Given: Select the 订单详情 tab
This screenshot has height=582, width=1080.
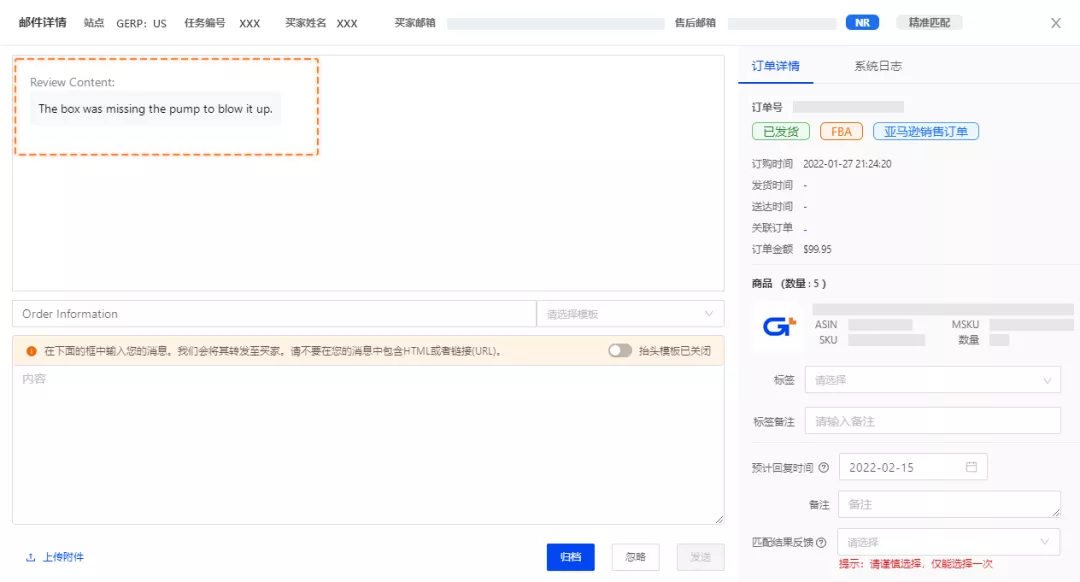Looking at the screenshot, I should (775, 66).
